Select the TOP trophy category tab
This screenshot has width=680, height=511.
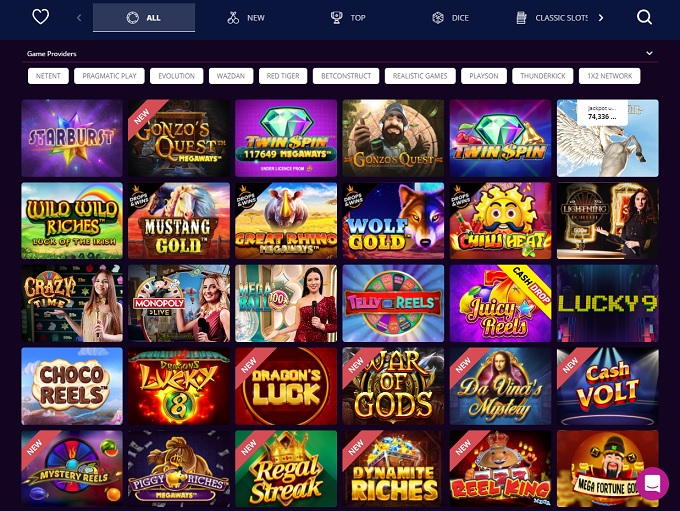click(348, 18)
